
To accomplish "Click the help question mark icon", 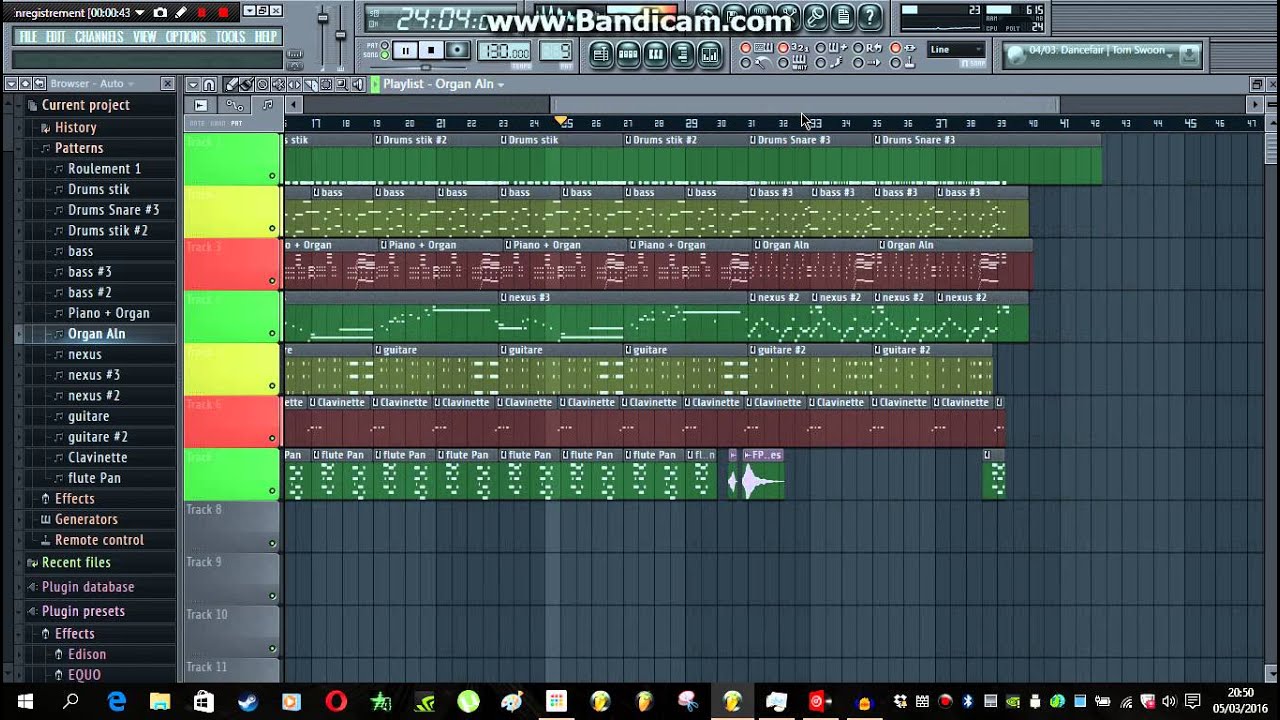I will coord(870,16).
